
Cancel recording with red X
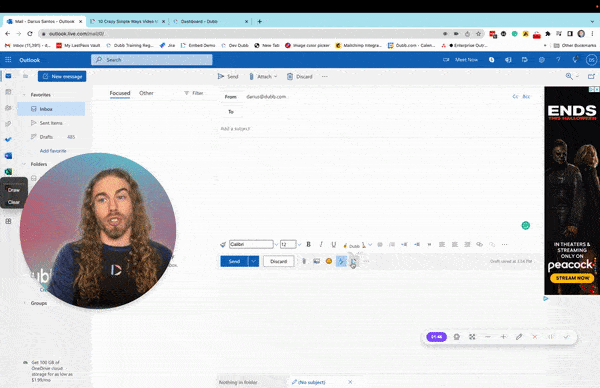coord(535,337)
